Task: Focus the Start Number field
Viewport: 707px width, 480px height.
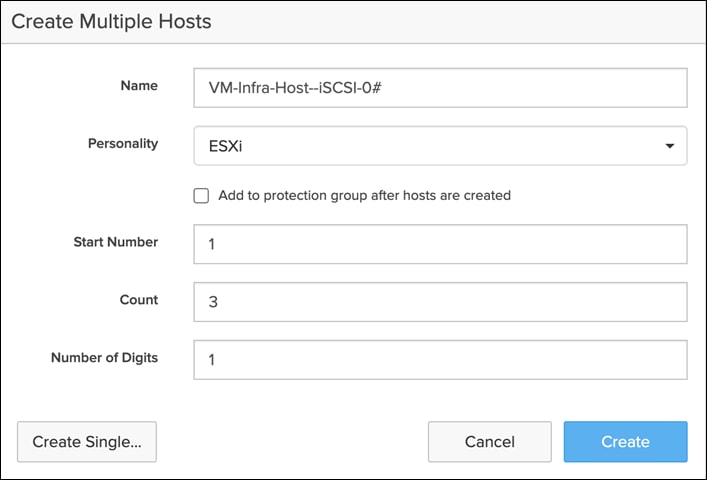Action: point(440,244)
